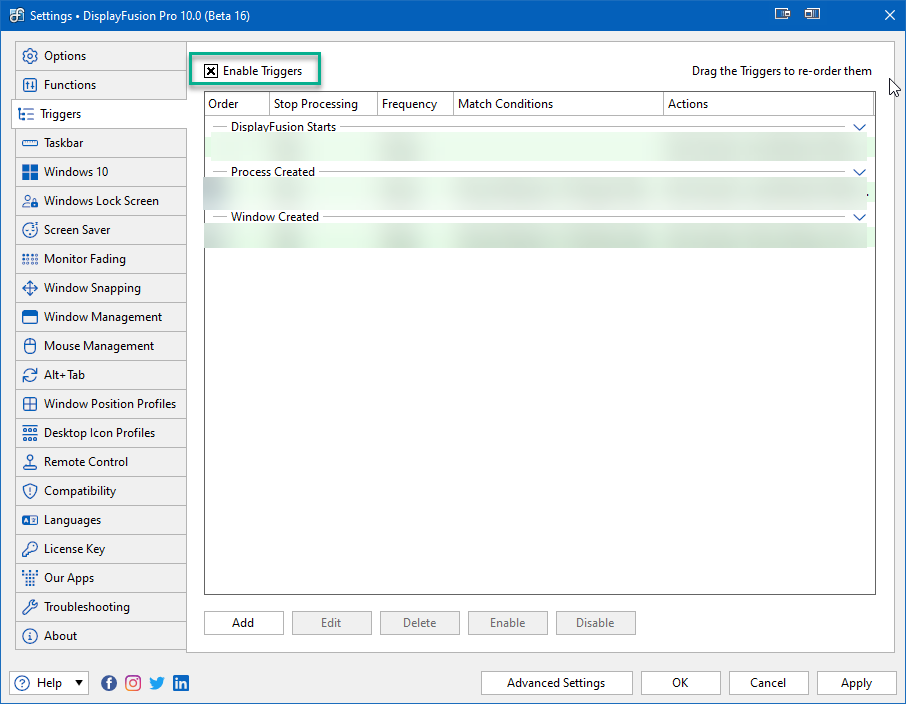
Task: Click the Troubleshooting wrench icon
Action: 29,607
